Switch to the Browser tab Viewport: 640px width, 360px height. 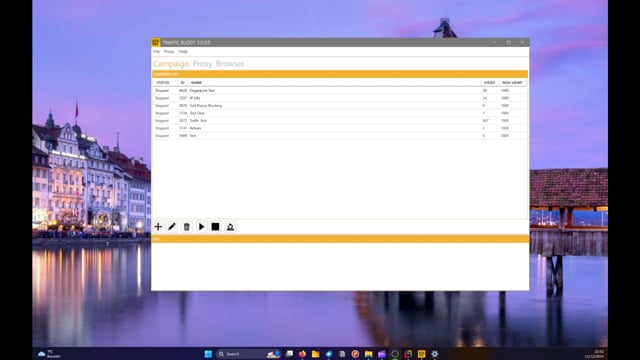(x=230, y=64)
